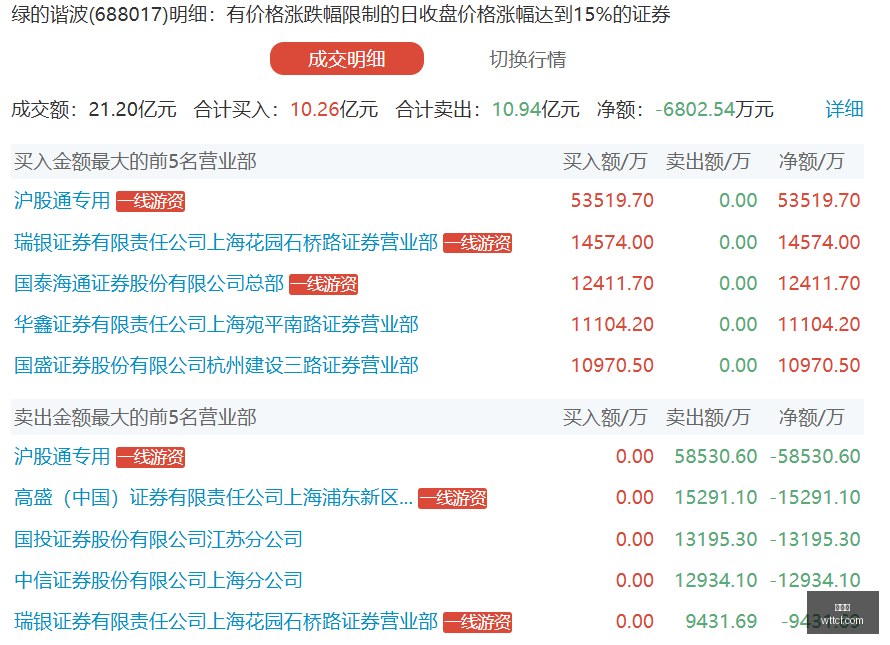
Task: Click 一线游资 tag beside 沪股通专用 in buy list
Action: pyautogui.click(x=150, y=201)
